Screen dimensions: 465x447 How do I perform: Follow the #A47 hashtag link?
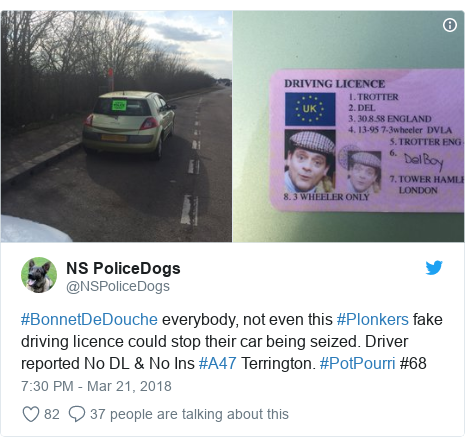[x=218, y=363]
